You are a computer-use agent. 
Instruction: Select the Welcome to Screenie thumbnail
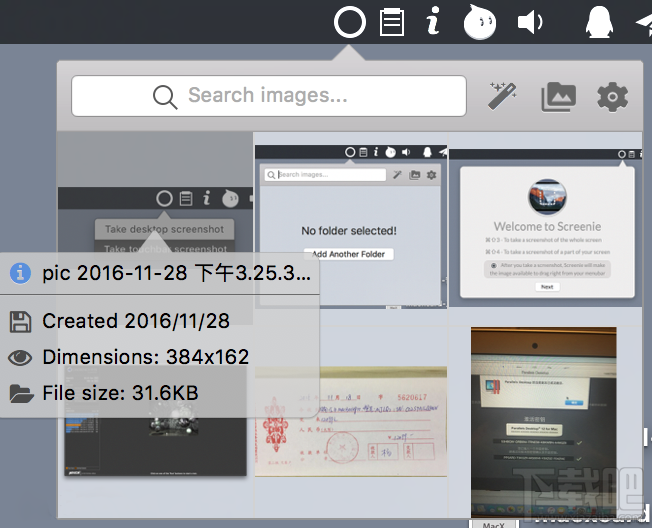click(x=546, y=228)
